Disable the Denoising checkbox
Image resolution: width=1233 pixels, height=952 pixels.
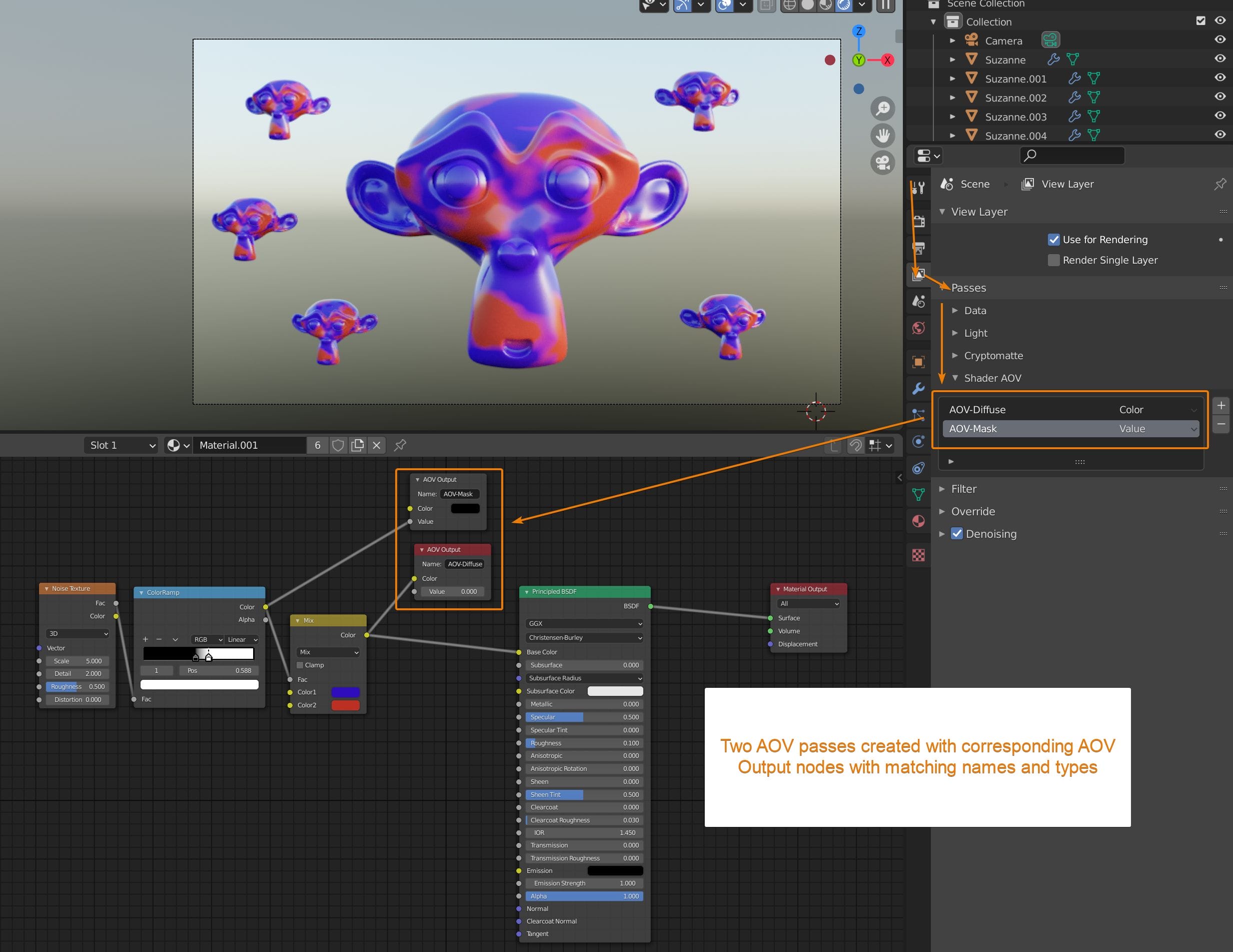tap(957, 534)
